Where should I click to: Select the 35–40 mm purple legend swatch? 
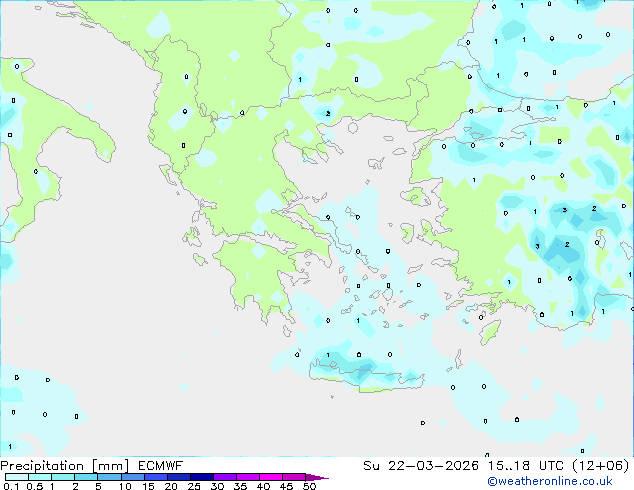248,477
